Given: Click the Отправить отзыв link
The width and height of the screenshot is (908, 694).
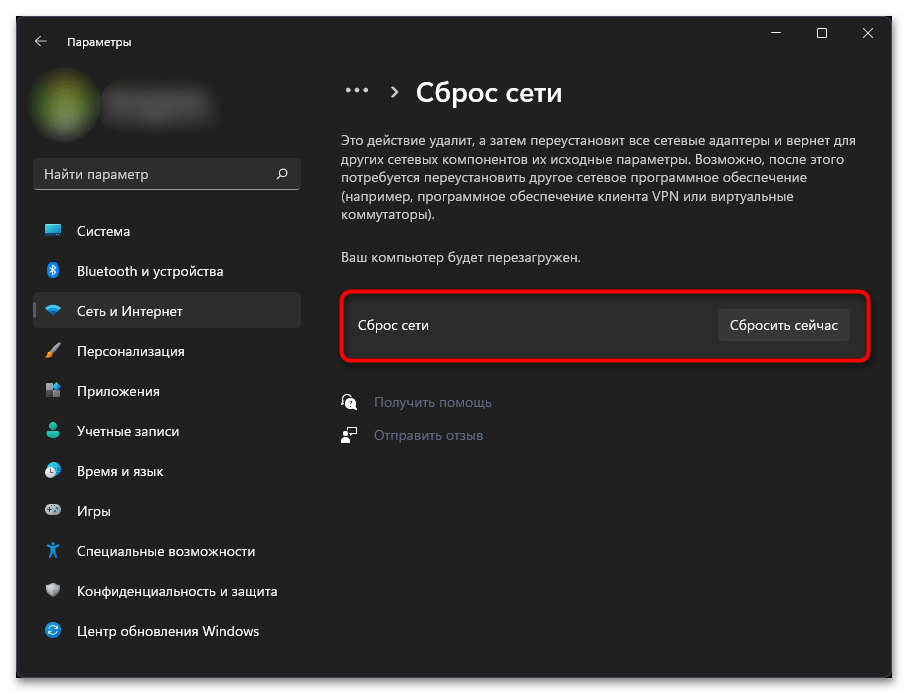Looking at the screenshot, I should click(428, 435).
